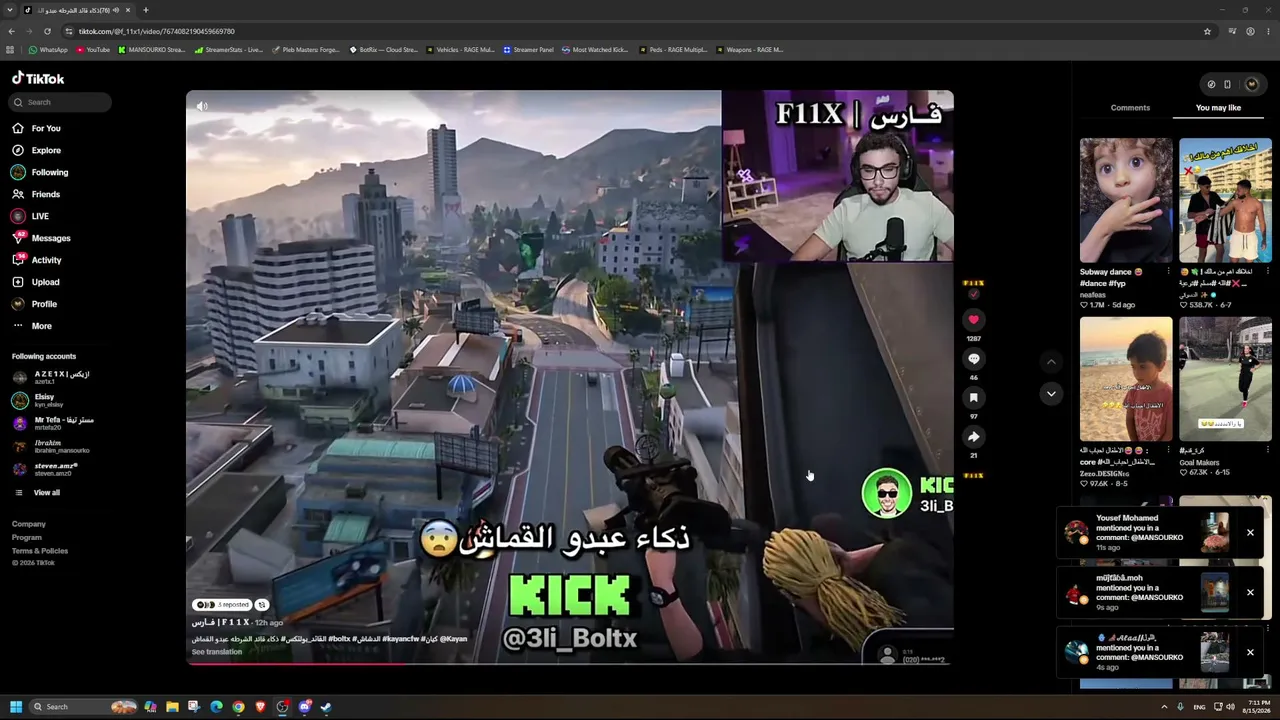The image size is (1280, 720).
Task: Open the YouTube bookmark
Action: 93,50
